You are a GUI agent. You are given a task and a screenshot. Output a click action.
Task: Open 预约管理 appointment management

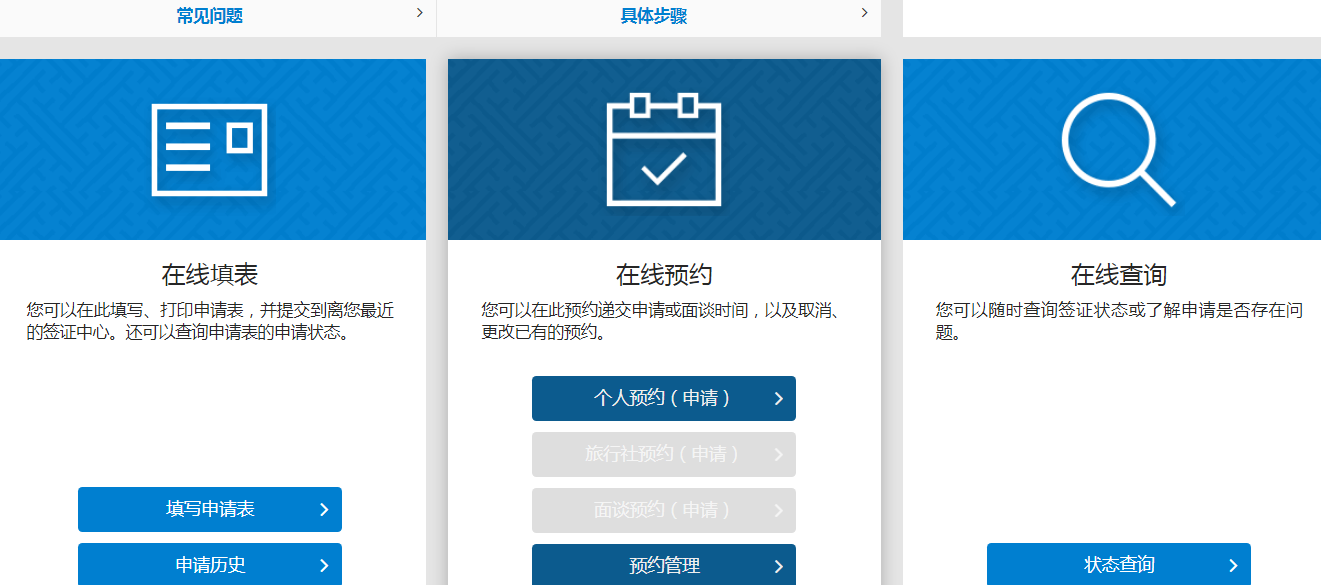tap(663, 565)
